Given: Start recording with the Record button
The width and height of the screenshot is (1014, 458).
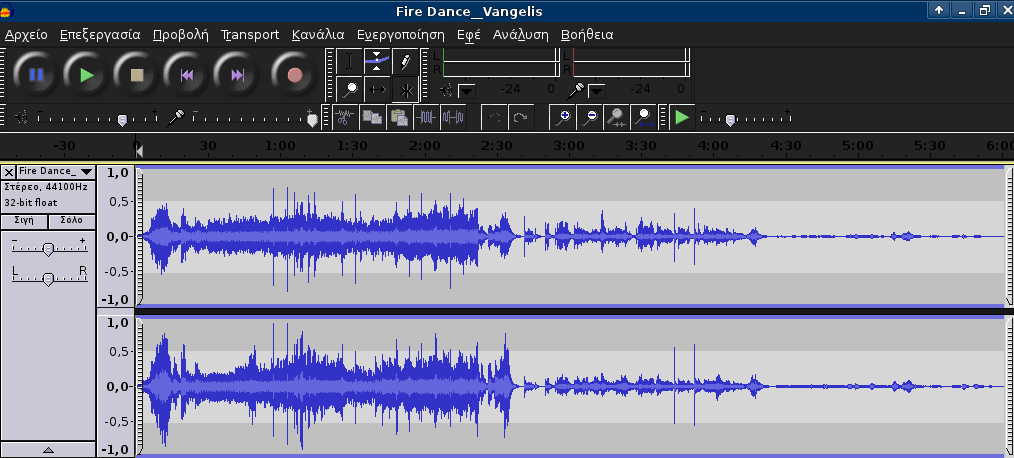Looking at the screenshot, I should click(x=295, y=75).
